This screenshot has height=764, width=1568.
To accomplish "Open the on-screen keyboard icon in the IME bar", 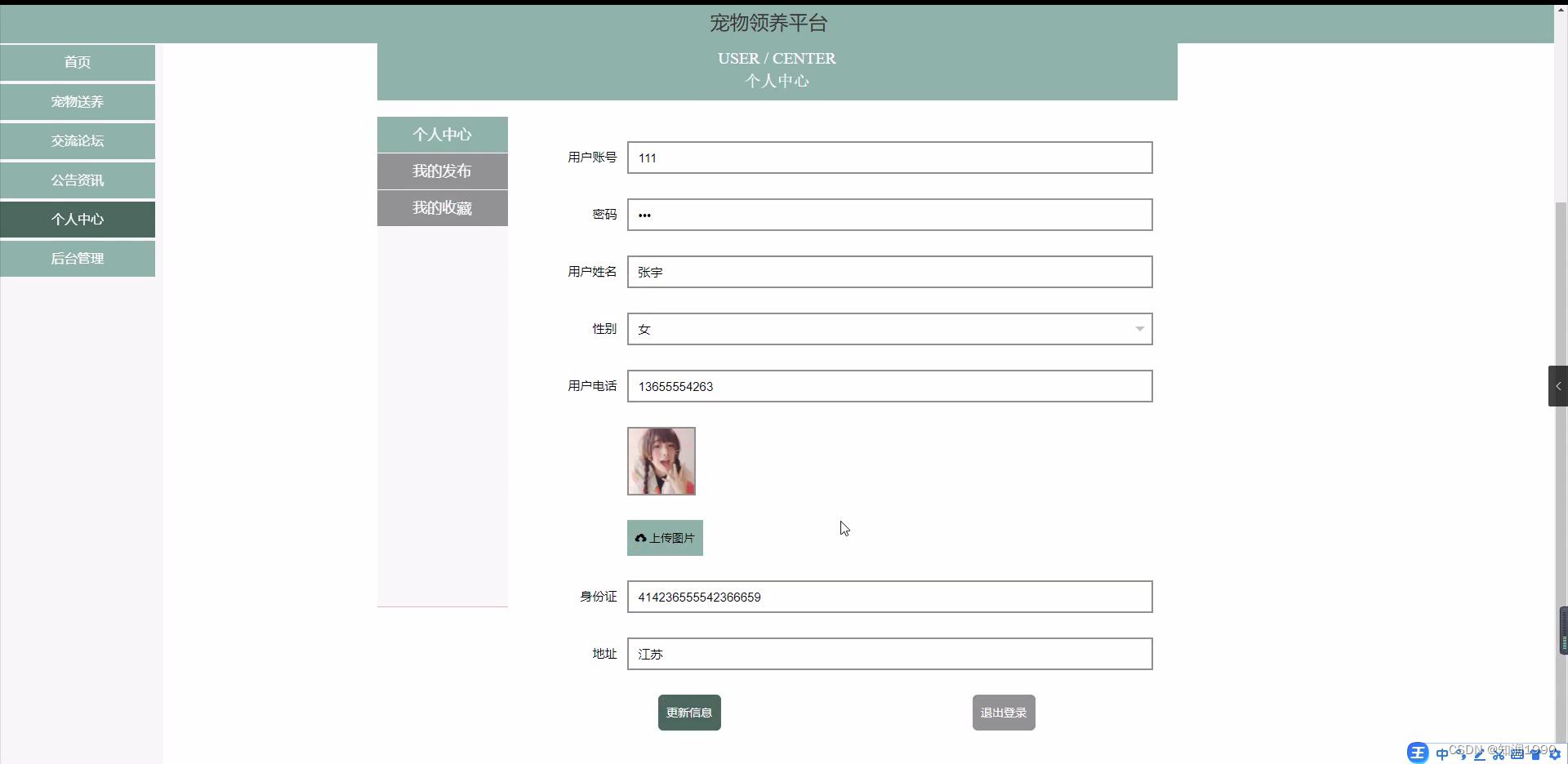I will tap(1517, 754).
